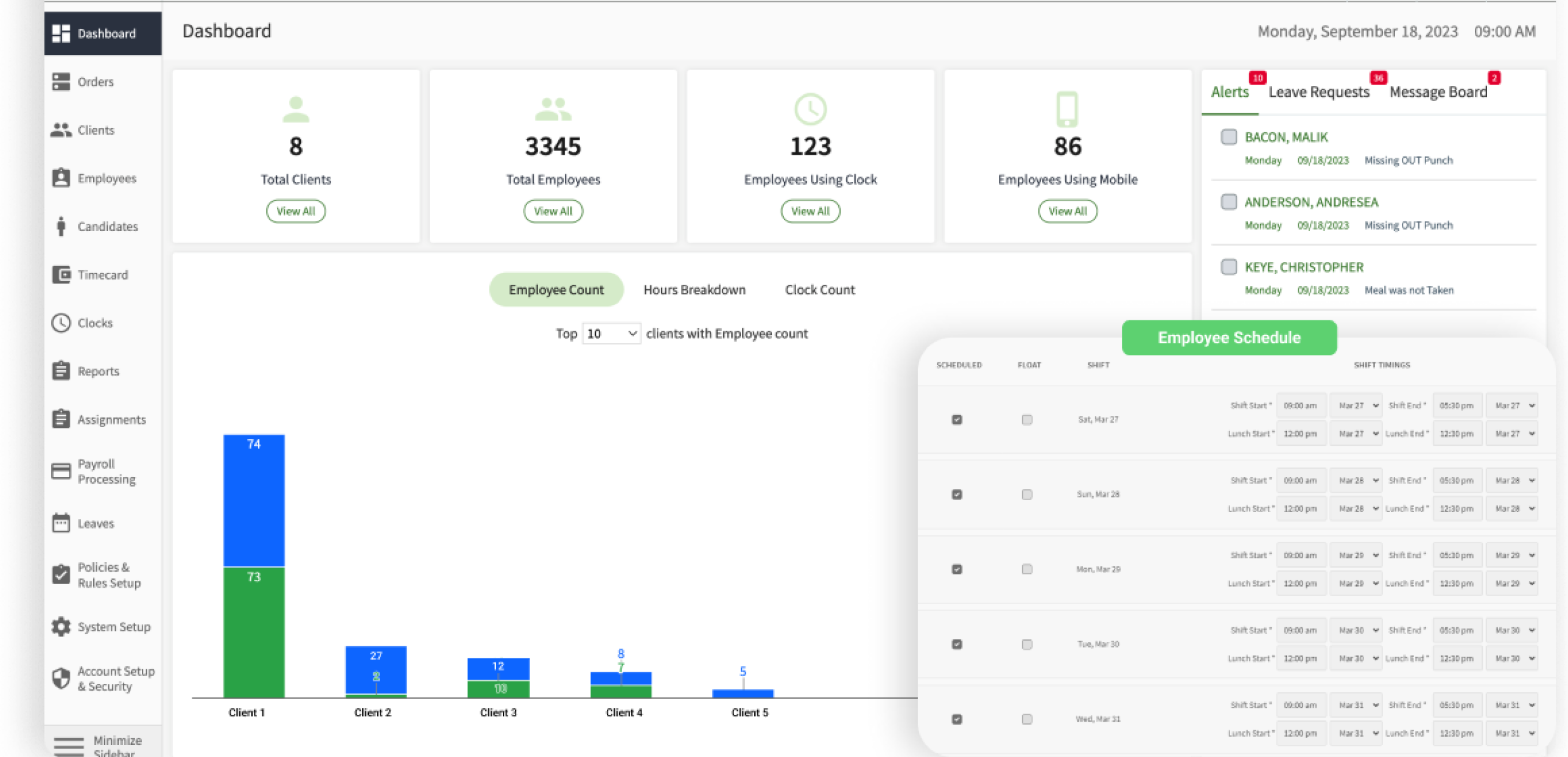1568x757 pixels.
Task: Open System Setup gear icon
Action: [61, 627]
